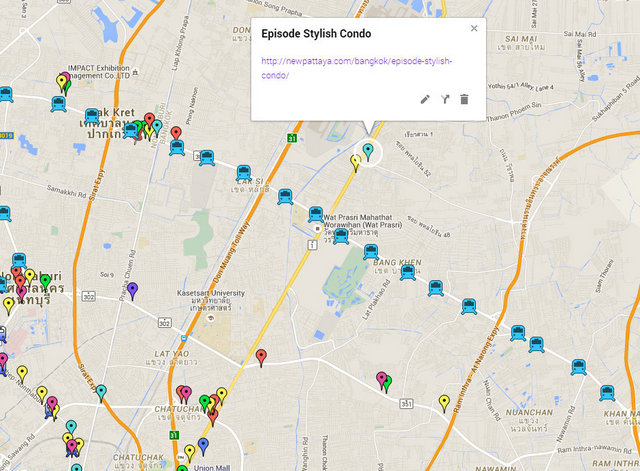Select the purple marker on Pracha Chuen Rd
This screenshot has height=471, width=640.
coord(132,291)
